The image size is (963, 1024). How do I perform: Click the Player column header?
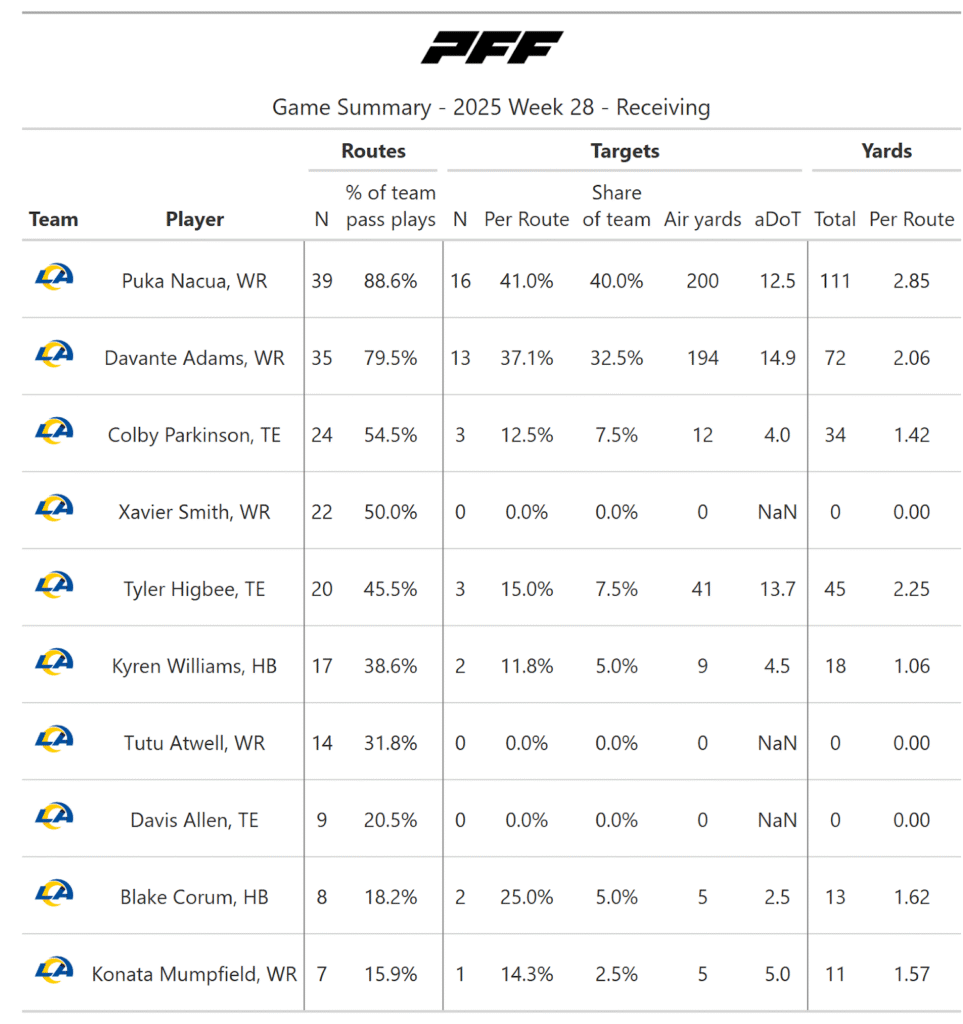pos(194,220)
